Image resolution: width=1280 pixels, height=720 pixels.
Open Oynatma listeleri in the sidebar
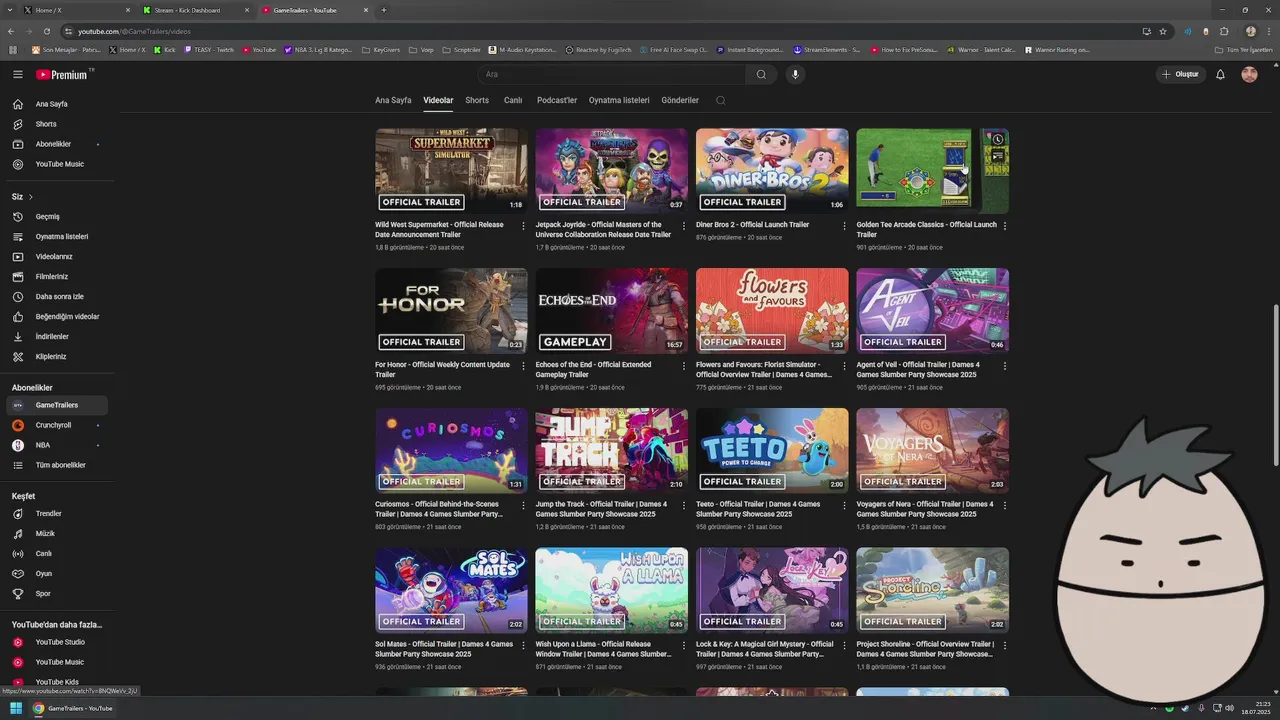click(57, 237)
